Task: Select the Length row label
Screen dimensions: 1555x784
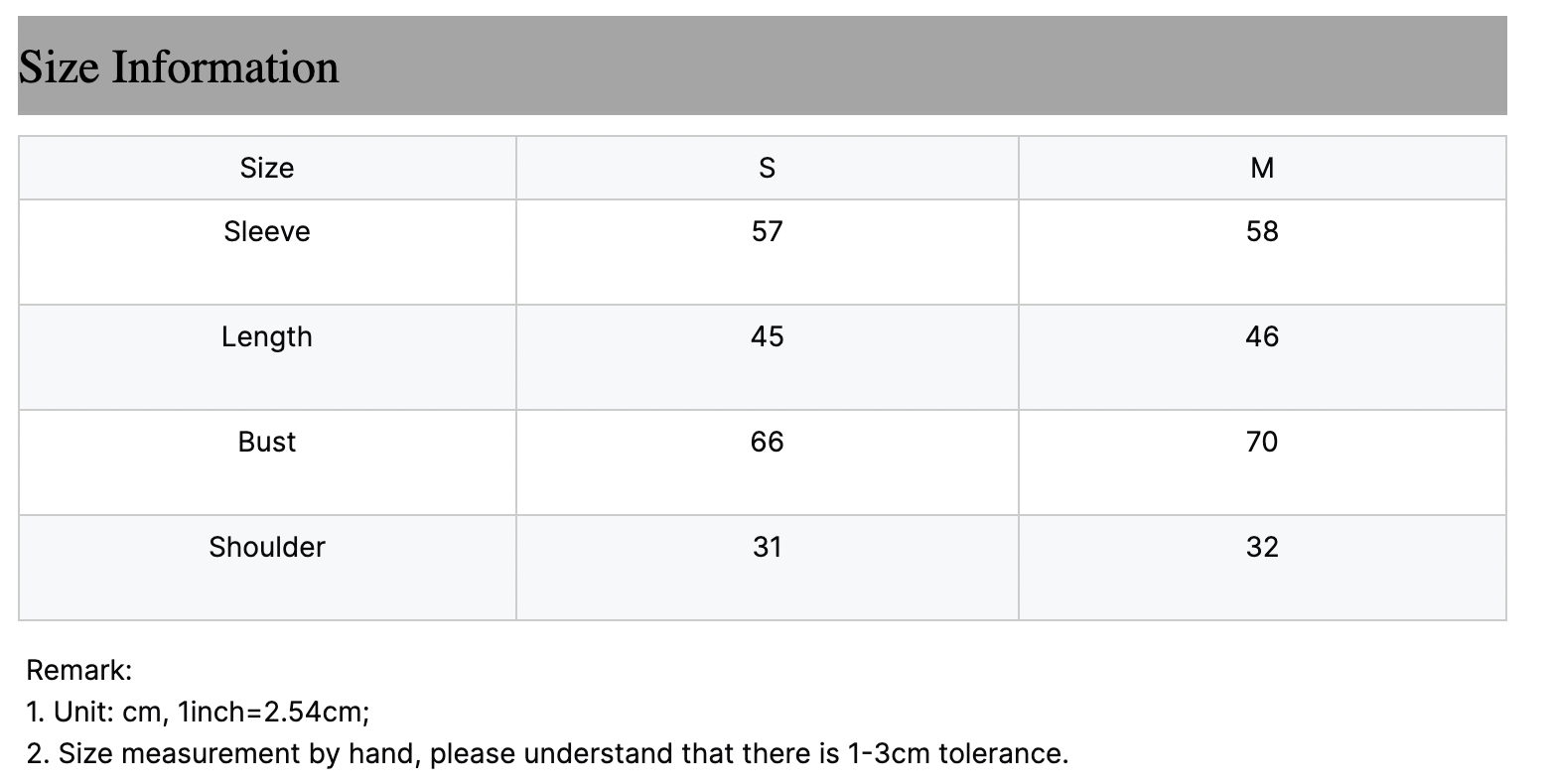Action: pyautogui.click(x=267, y=336)
